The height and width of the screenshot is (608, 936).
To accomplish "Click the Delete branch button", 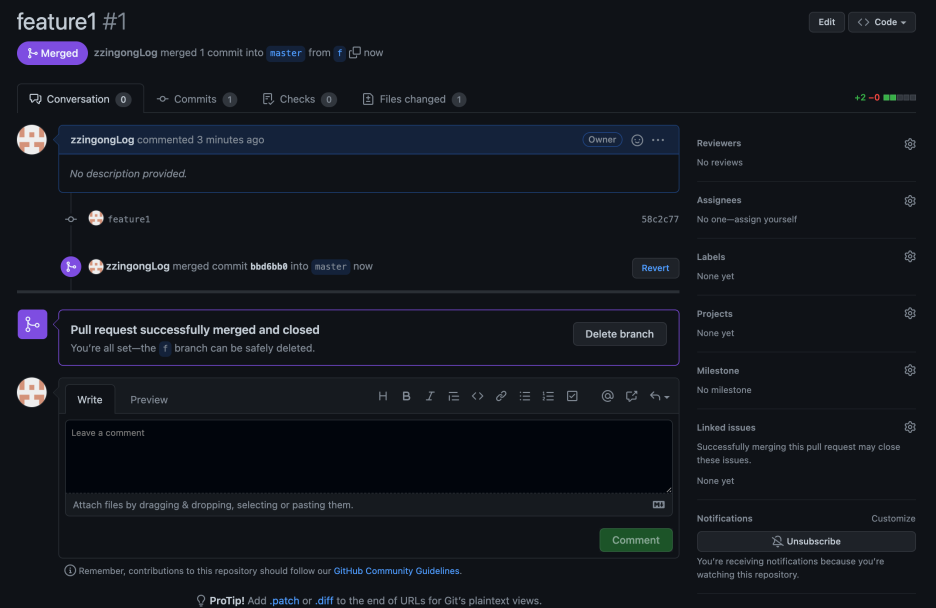I will [619, 334].
